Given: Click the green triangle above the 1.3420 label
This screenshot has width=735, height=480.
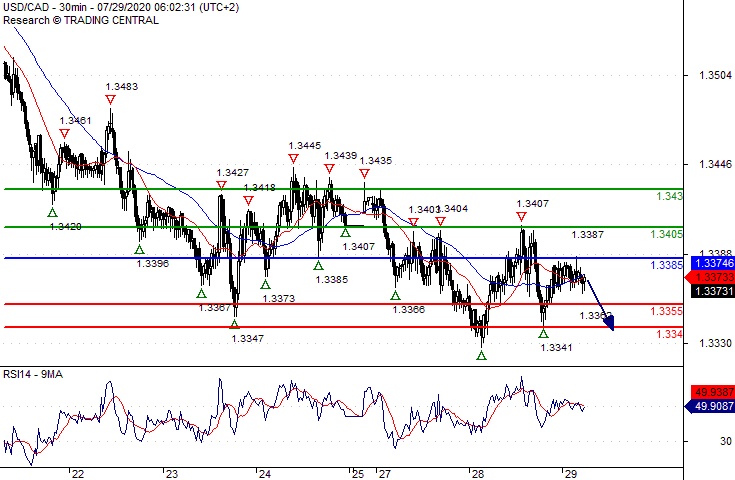Looking at the screenshot, I should pos(52,212).
